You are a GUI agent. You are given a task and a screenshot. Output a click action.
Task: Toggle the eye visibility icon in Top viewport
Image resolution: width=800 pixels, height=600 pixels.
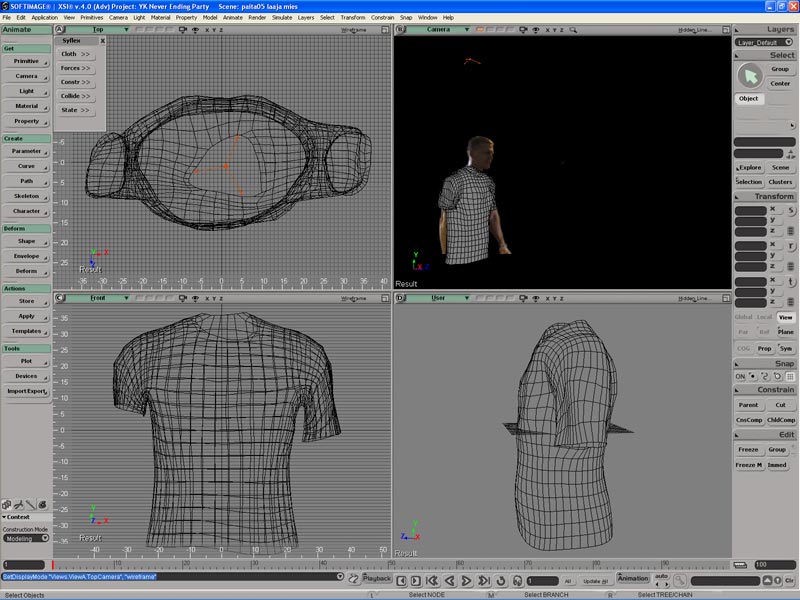195,30
